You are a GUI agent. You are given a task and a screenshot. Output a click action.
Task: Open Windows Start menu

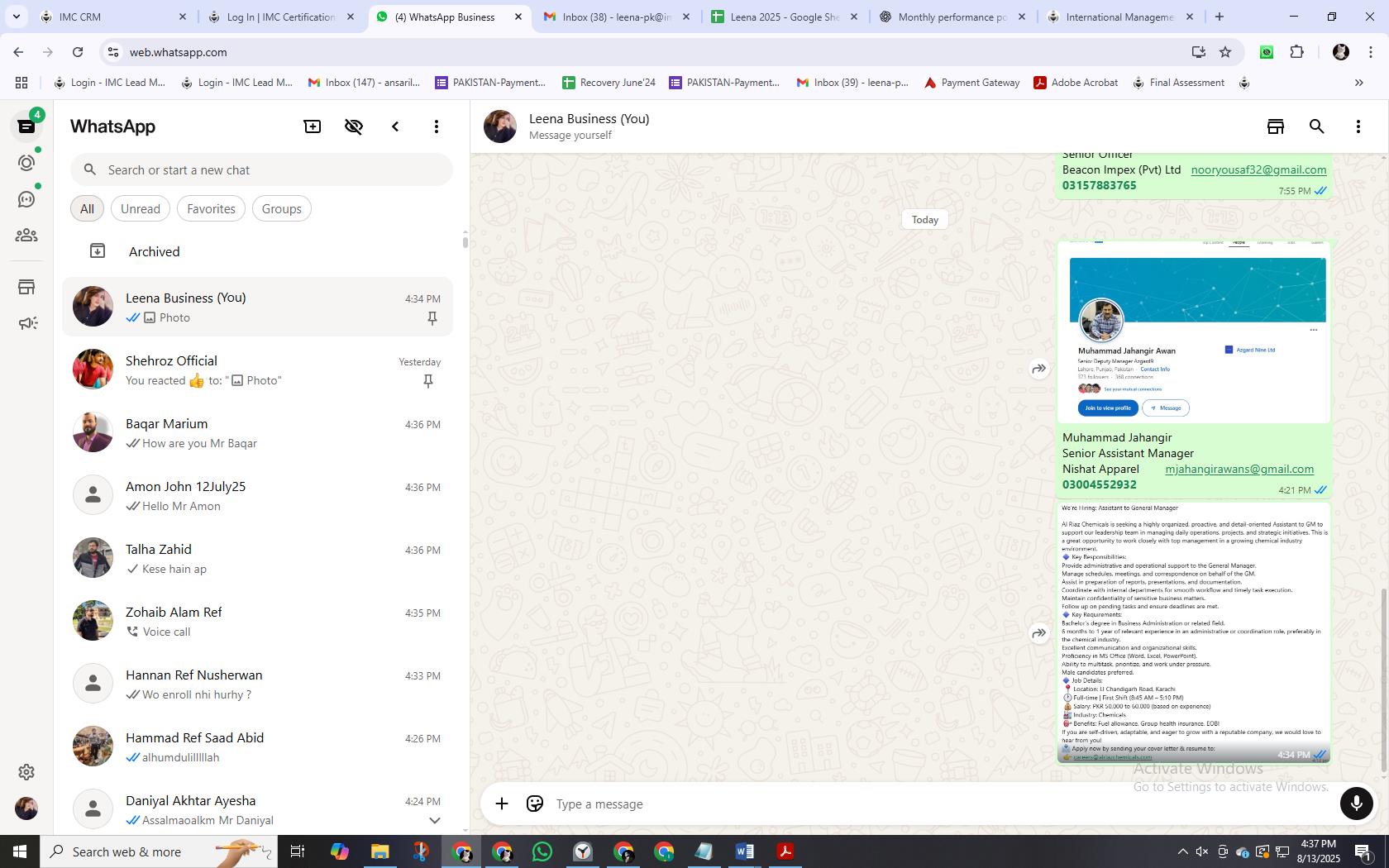[x=20, y=851]
